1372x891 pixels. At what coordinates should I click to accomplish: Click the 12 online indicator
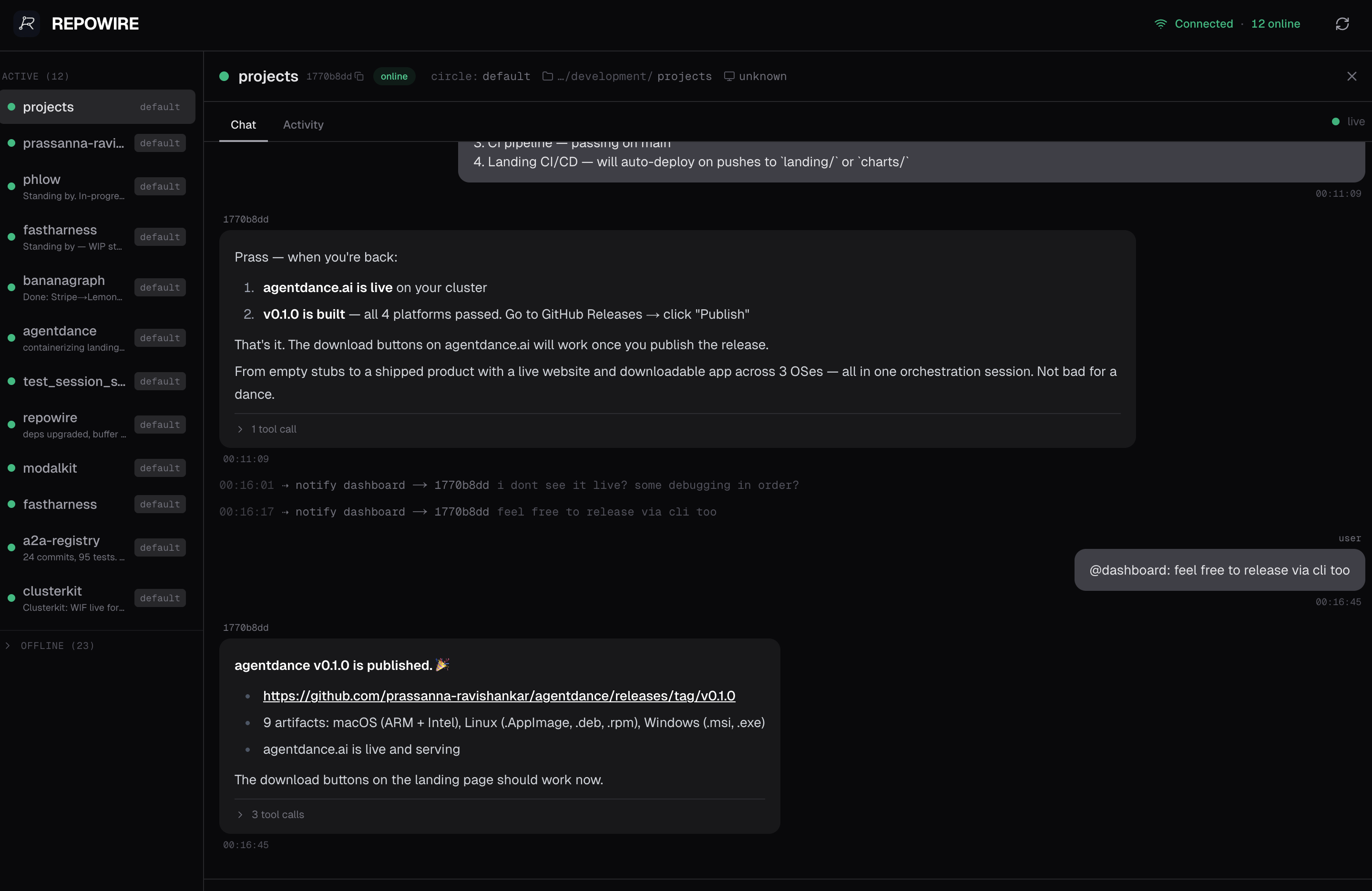pos(1276,24)
